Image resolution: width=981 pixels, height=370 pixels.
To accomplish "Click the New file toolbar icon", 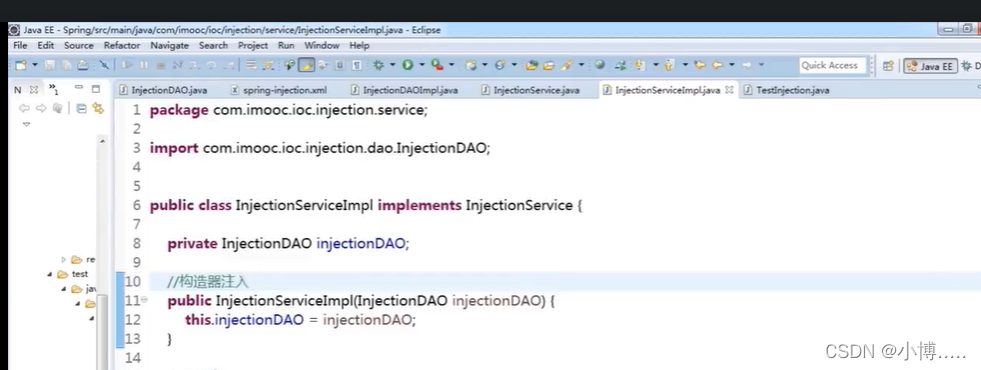I will (21, 64).
